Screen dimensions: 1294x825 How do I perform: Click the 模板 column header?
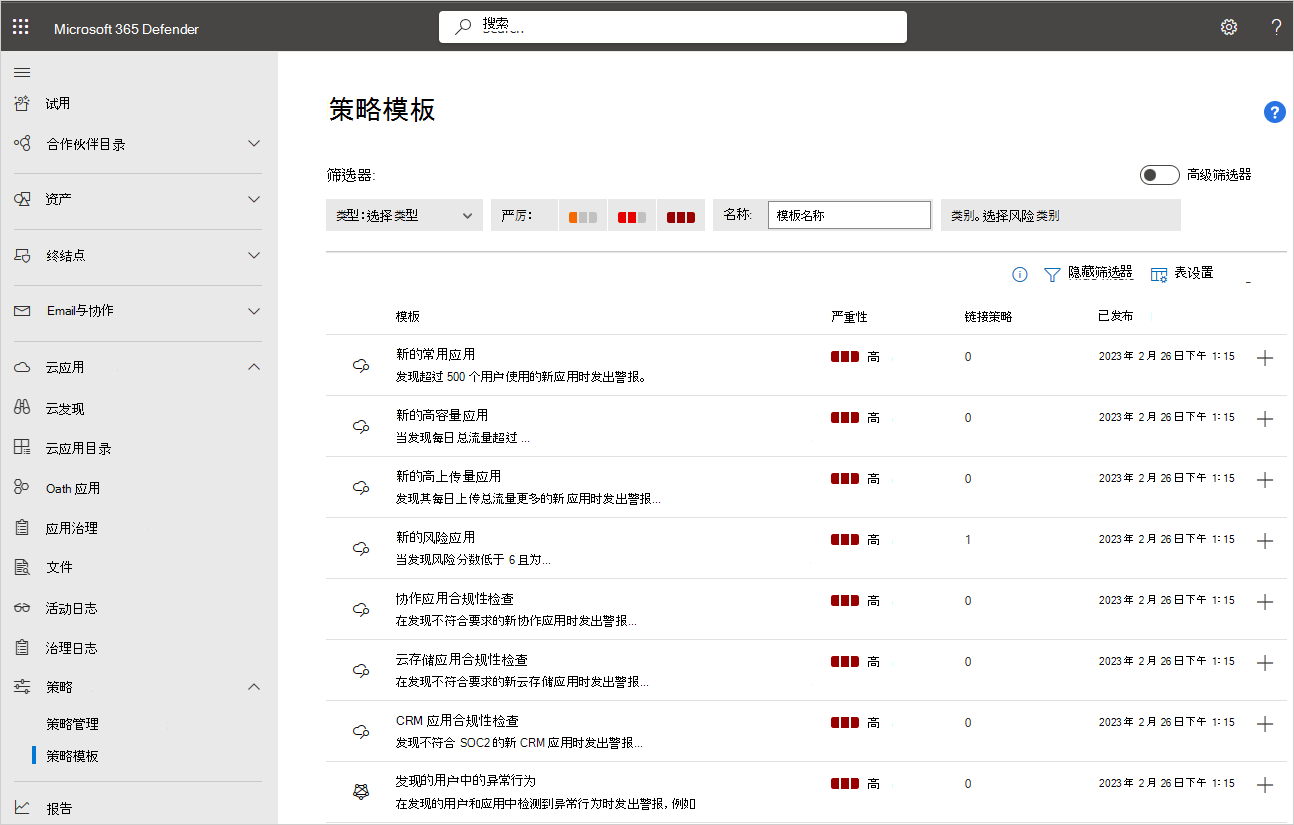point(408,316)
